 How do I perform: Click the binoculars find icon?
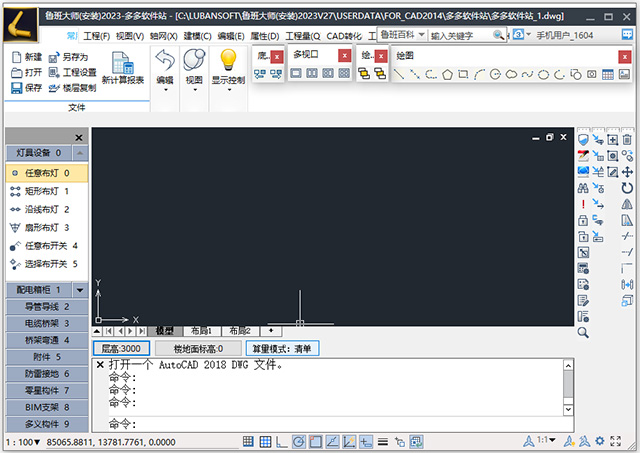(x=583, y=187)
